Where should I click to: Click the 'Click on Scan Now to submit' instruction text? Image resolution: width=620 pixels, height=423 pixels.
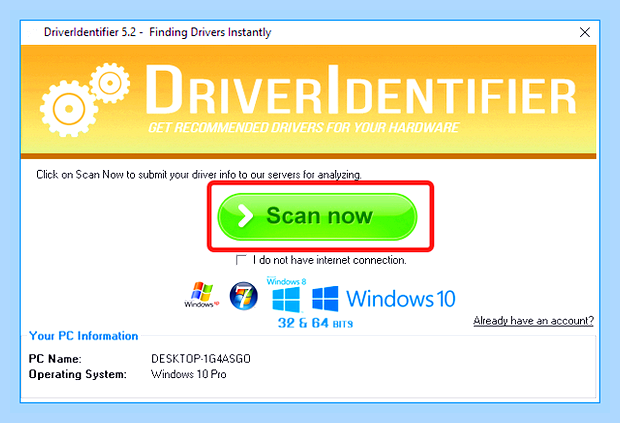pyautogui.click(x=199, y=175)
